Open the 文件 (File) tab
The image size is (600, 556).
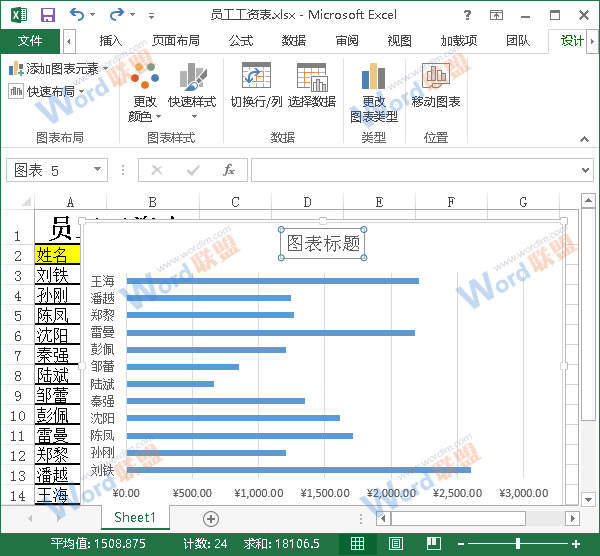coord(30,41)
